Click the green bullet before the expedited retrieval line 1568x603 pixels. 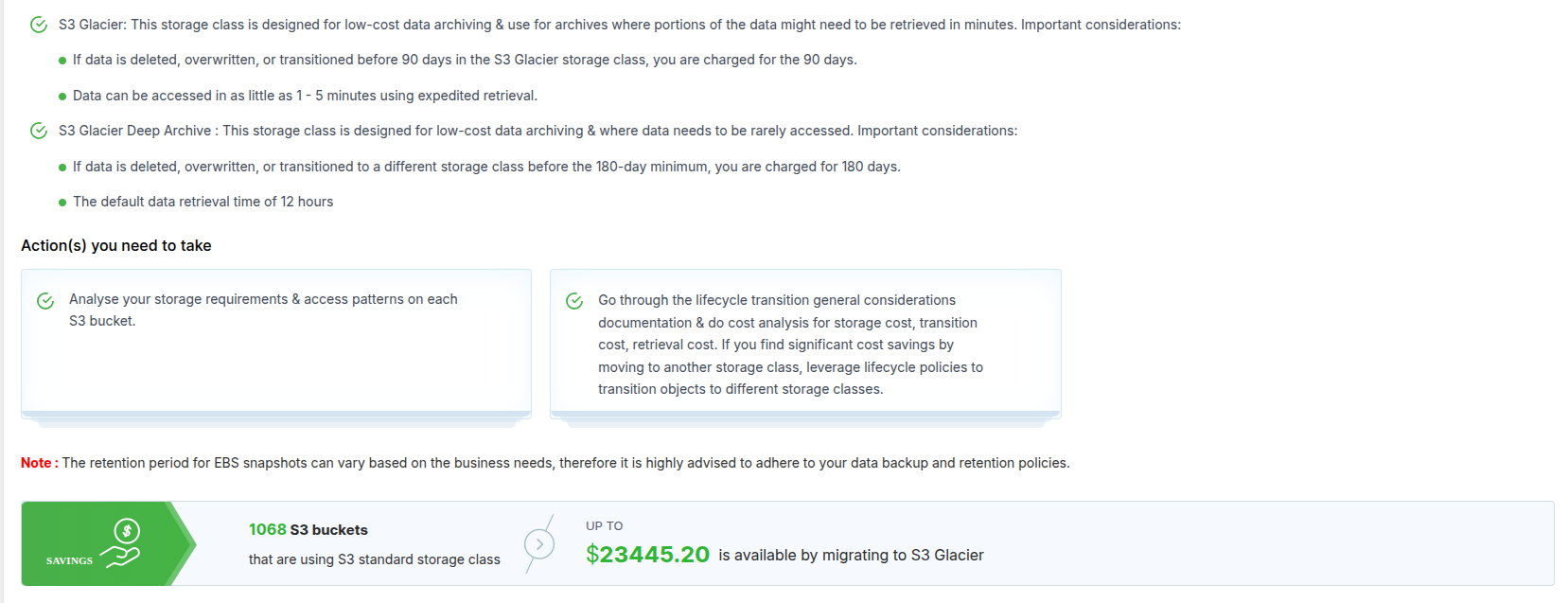(62, 97)
